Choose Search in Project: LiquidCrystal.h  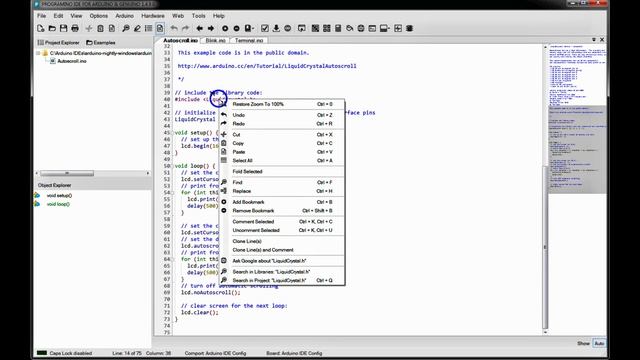[x=282, y=280]
